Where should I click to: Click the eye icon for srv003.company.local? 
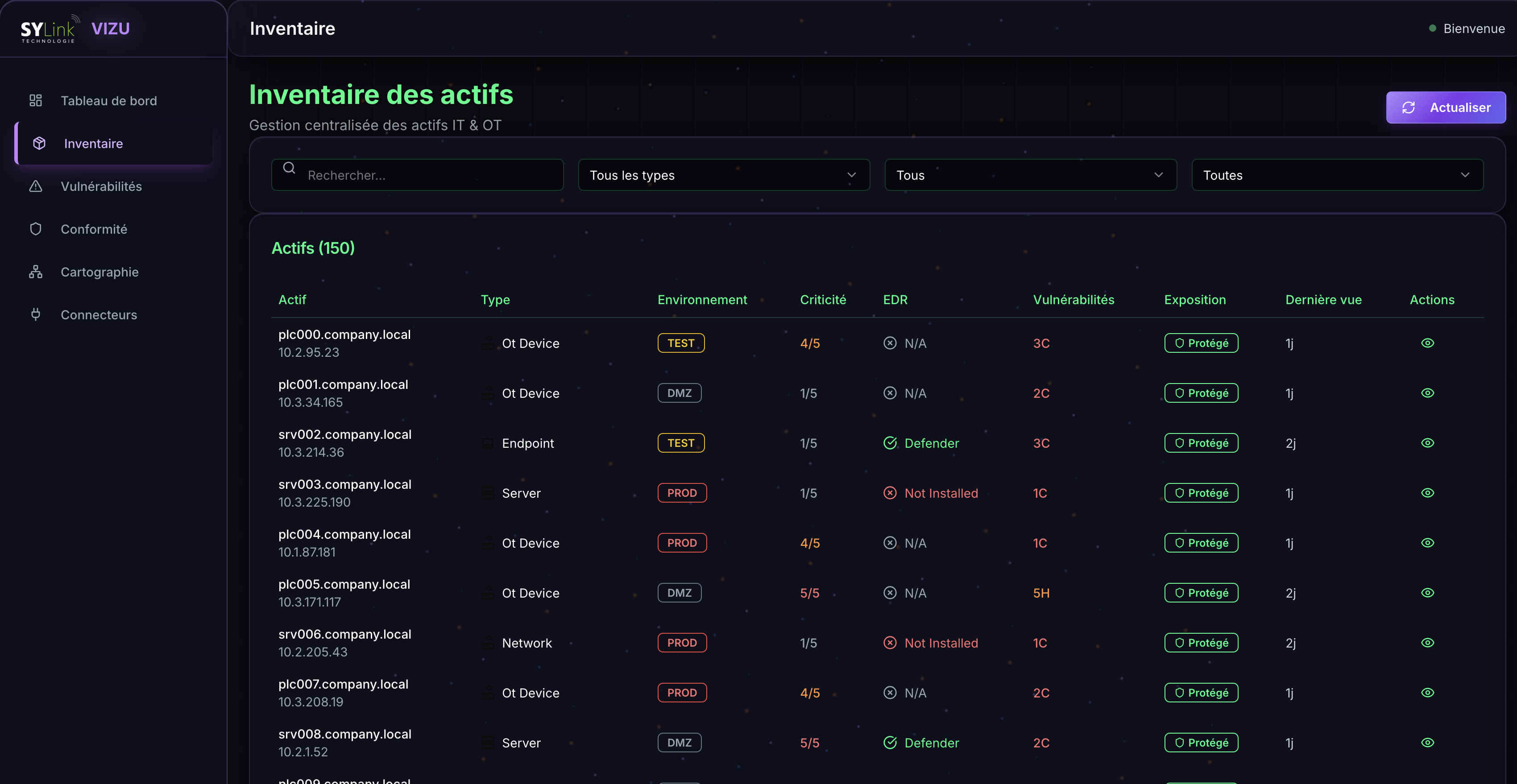click(x=1427, y=493)
